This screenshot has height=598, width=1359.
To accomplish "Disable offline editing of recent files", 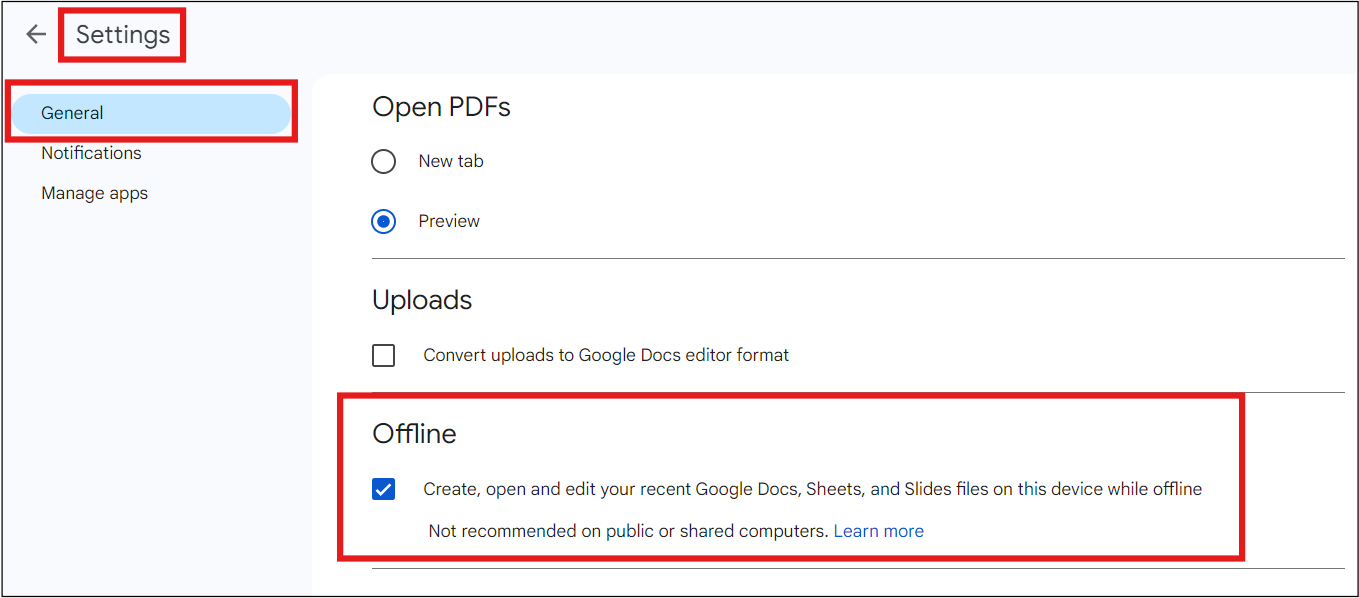I will point(383,489).
